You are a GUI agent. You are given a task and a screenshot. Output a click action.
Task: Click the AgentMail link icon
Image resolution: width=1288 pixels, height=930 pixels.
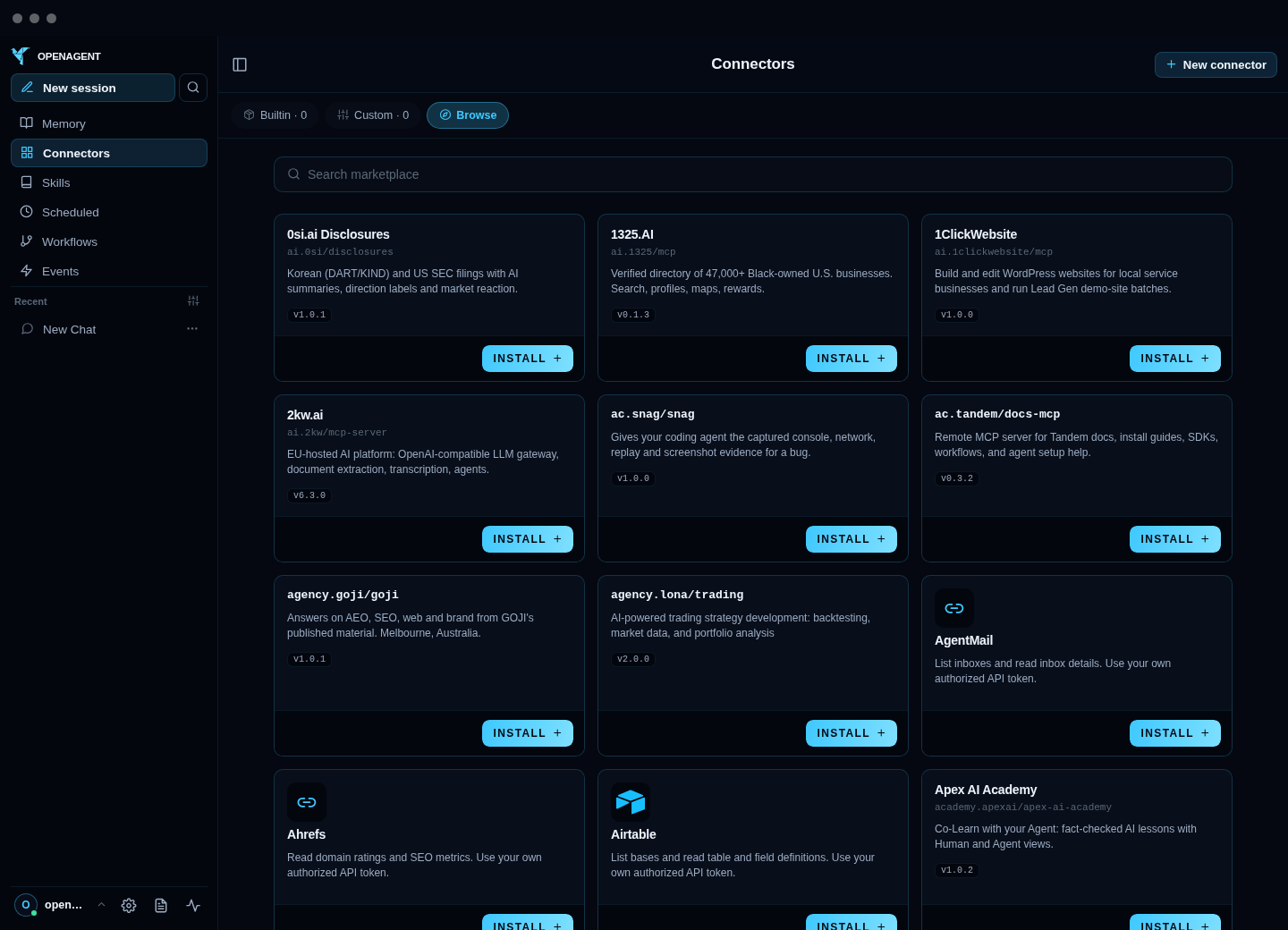pos(954,608)
